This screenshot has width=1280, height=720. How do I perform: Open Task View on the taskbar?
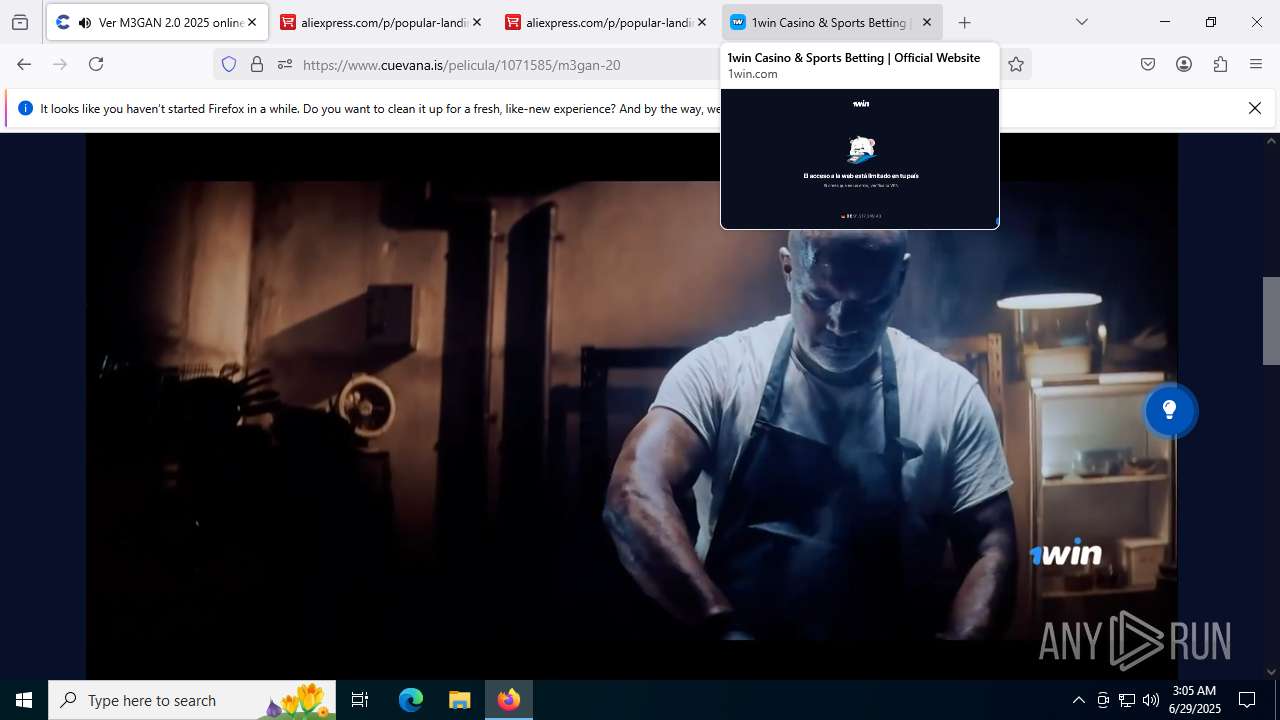coord(360,700)
